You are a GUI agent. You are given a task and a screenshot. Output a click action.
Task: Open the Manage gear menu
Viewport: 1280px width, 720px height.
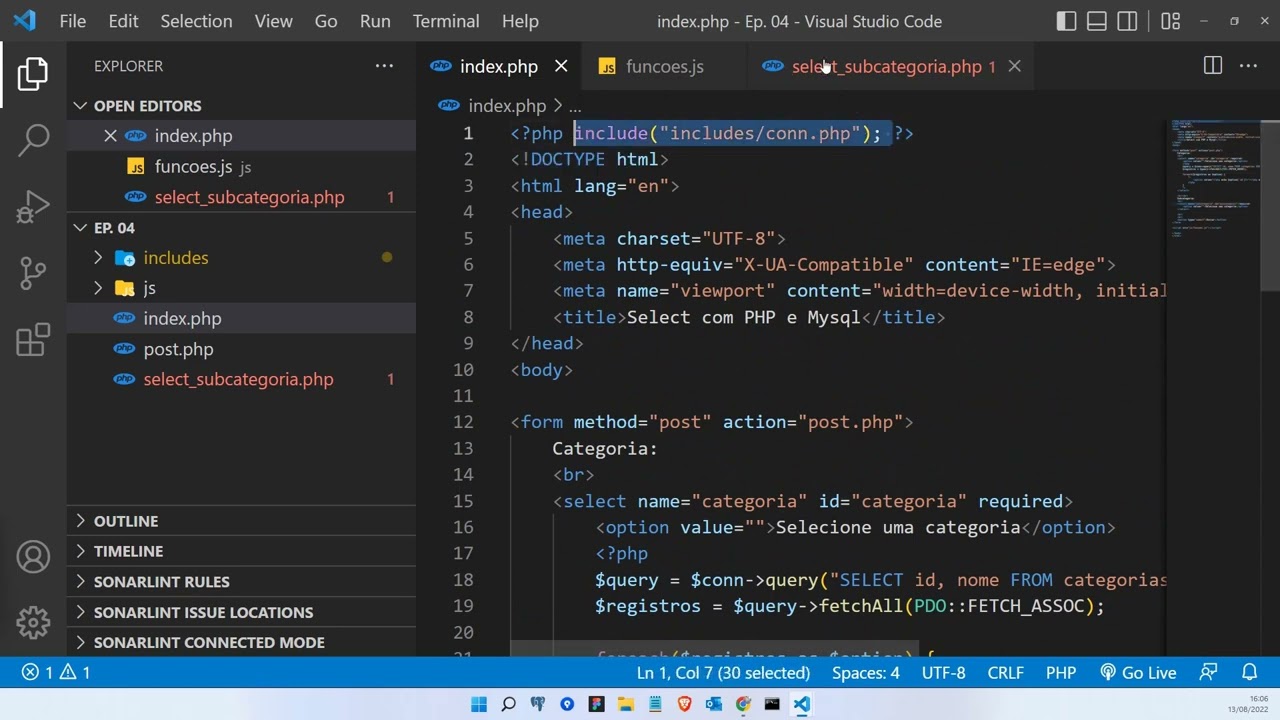click(x=33, y=622)
